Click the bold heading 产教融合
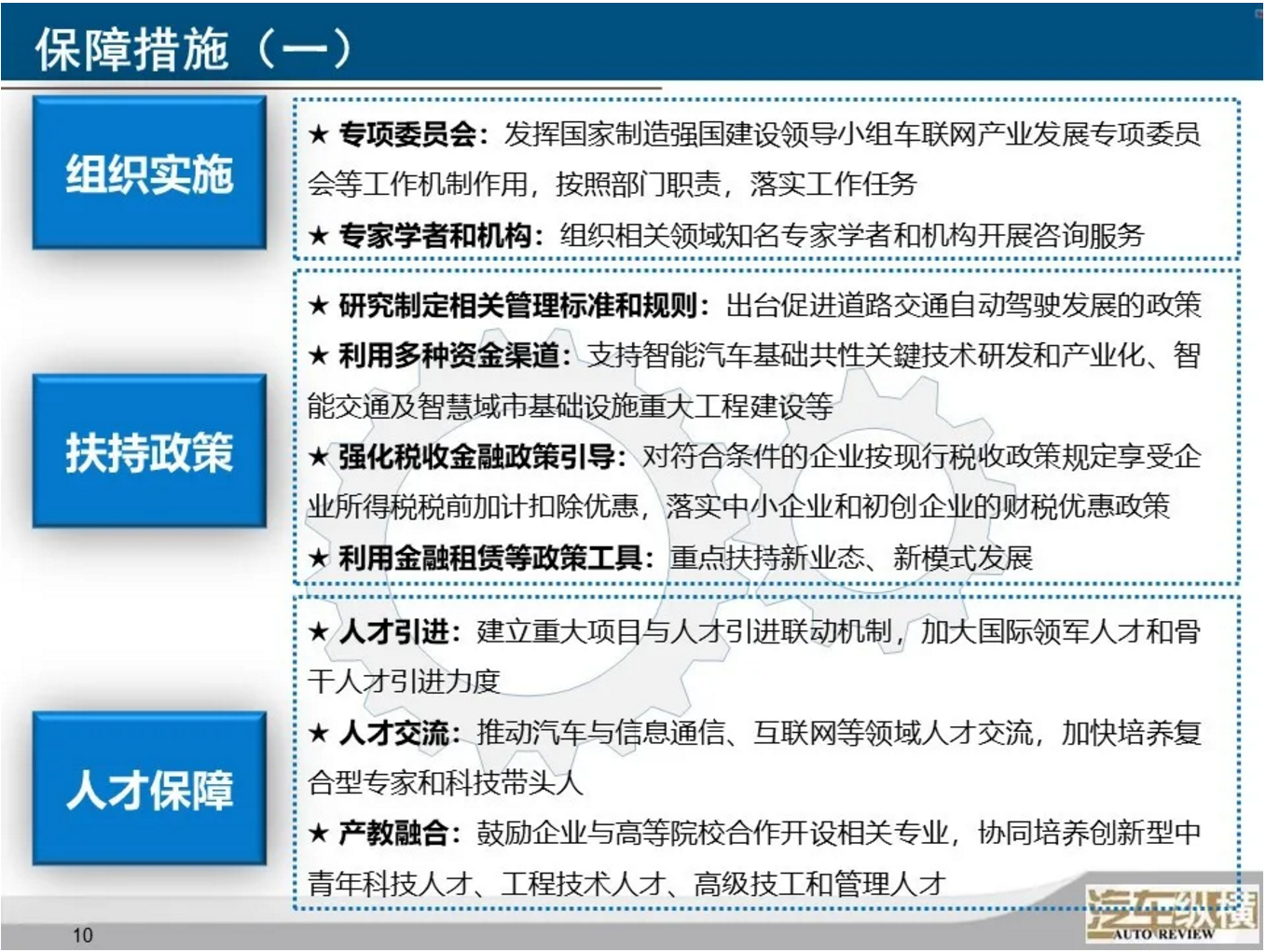The width and height of the screenshot is (1266, 952). 393,833
